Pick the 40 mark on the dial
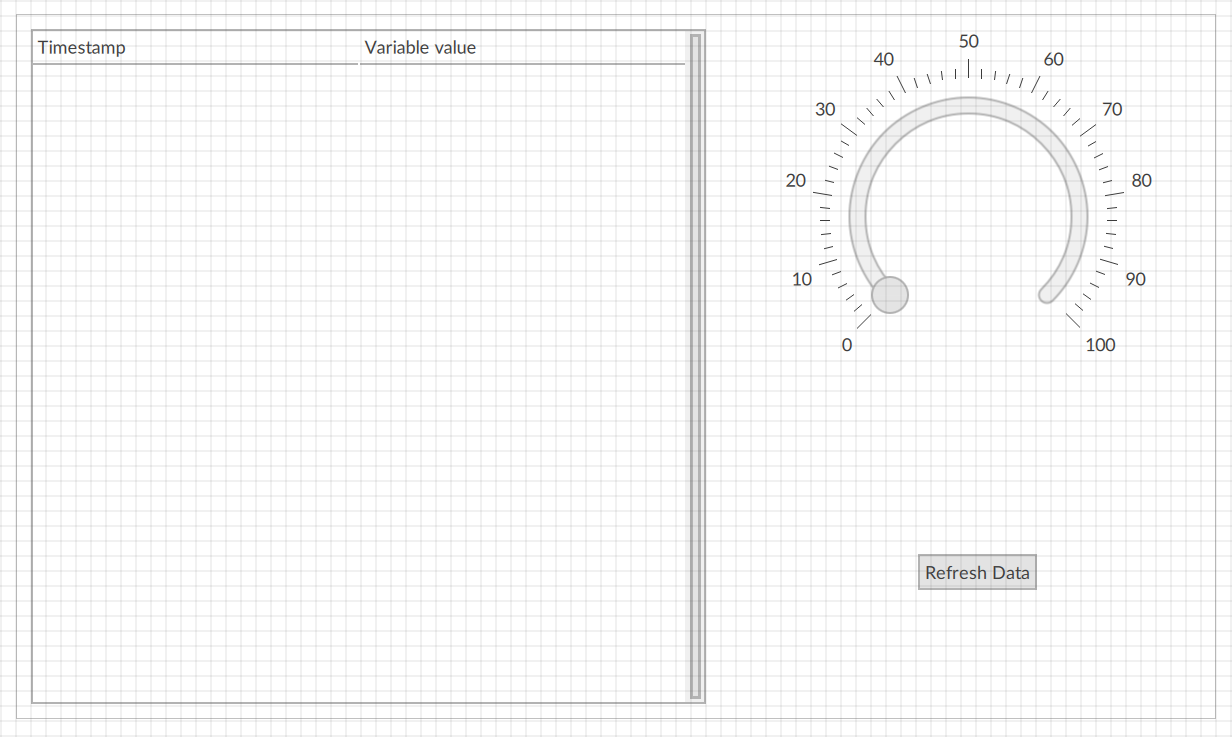Image resolution: width=1232 pixels, height=737 pixels. (x=884, y=60)
